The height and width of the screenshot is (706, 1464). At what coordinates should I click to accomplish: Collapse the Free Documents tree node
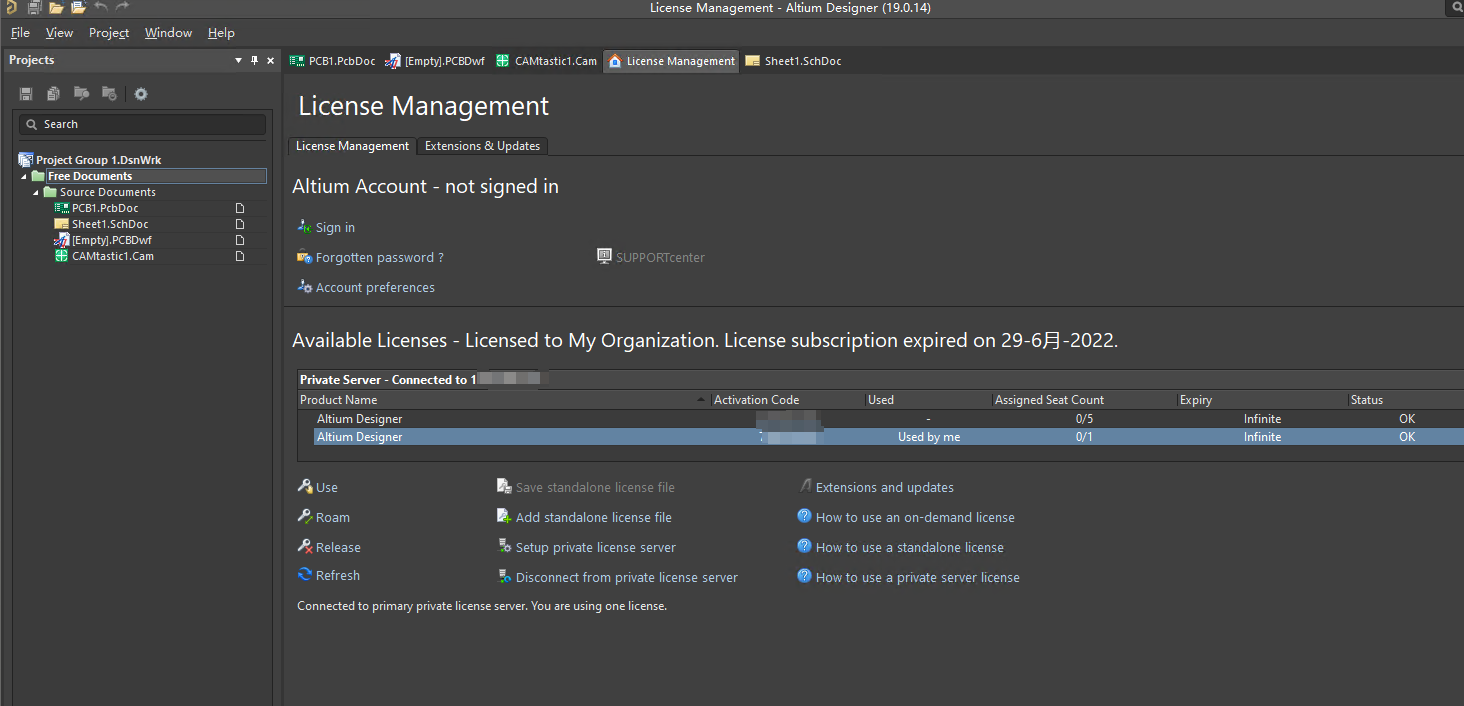(24, 177)
